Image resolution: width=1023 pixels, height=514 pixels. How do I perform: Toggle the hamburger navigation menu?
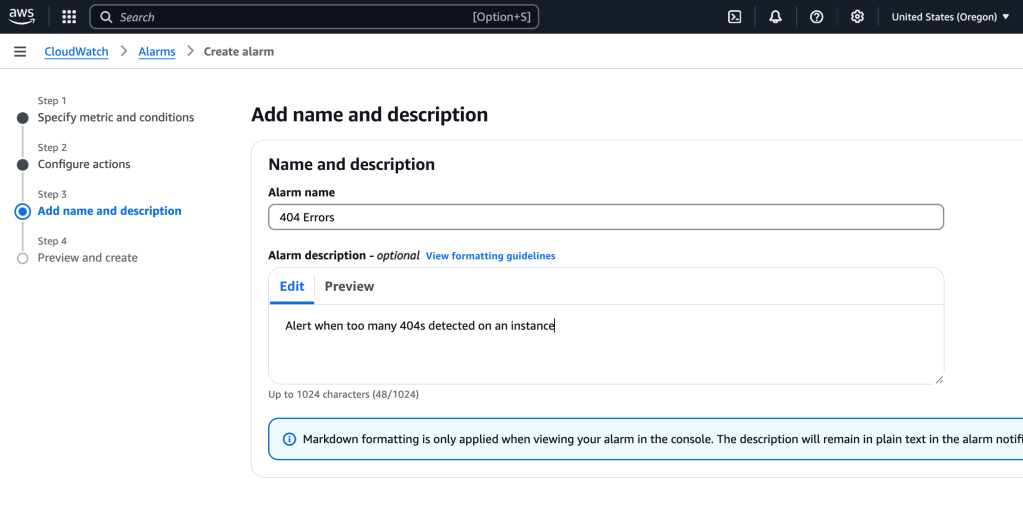click(20, 52)
